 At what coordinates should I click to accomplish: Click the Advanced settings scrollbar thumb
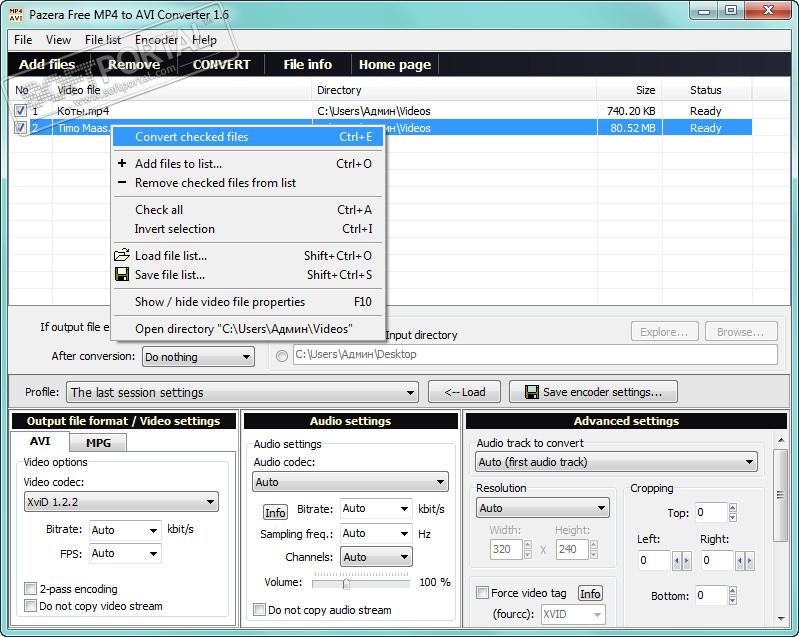point(780,495)
